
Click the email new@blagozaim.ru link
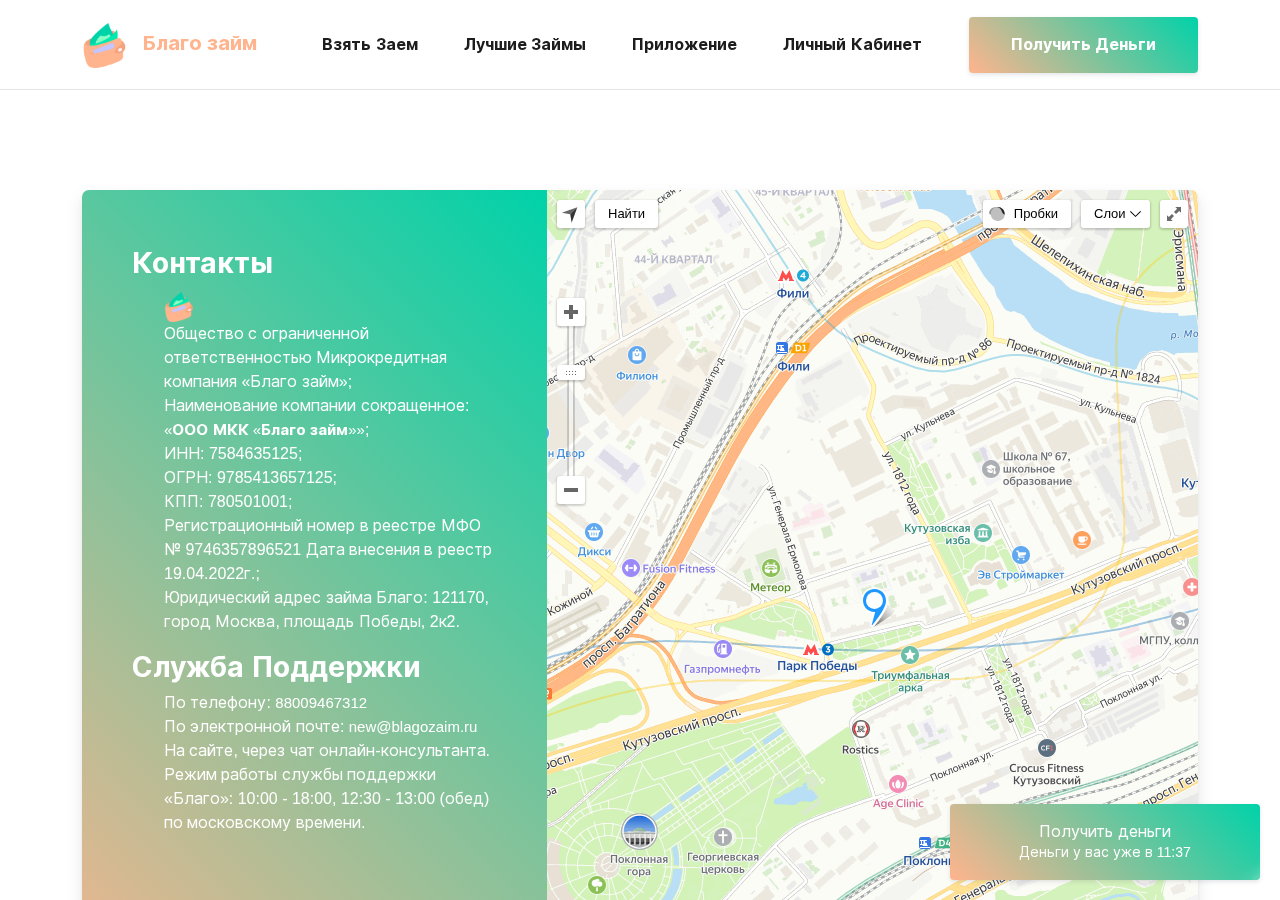tap(413, 727)
